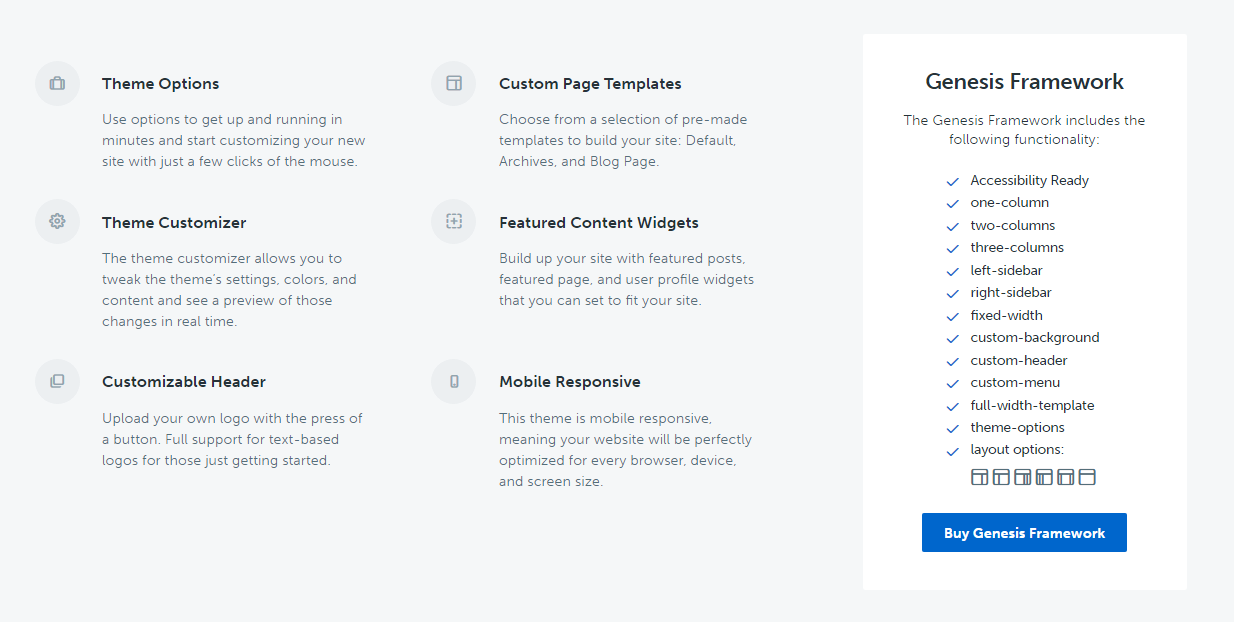Click the checkmark beside custom-background

click(x=952, y=339)
